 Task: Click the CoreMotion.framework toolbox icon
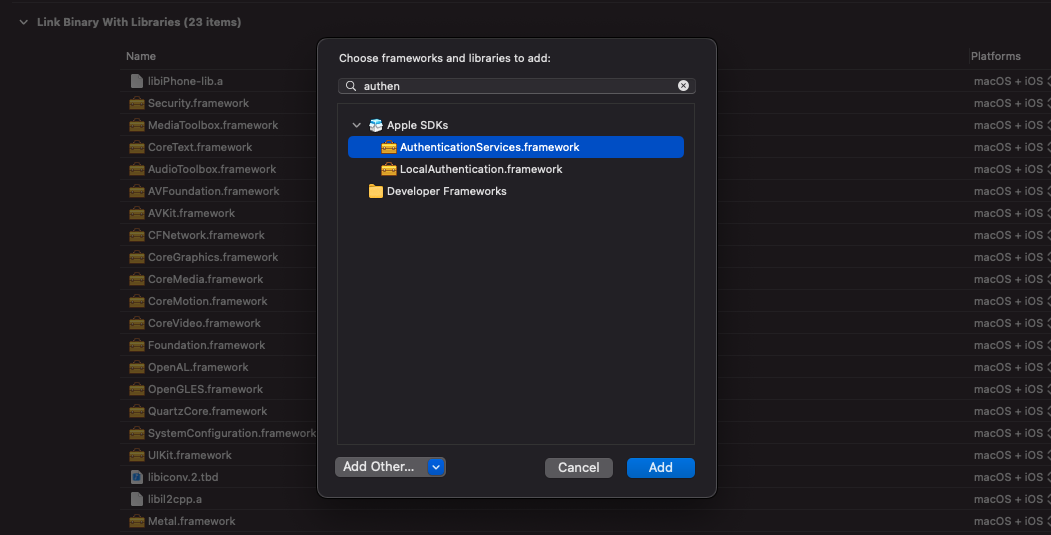(x=137, y=301)
